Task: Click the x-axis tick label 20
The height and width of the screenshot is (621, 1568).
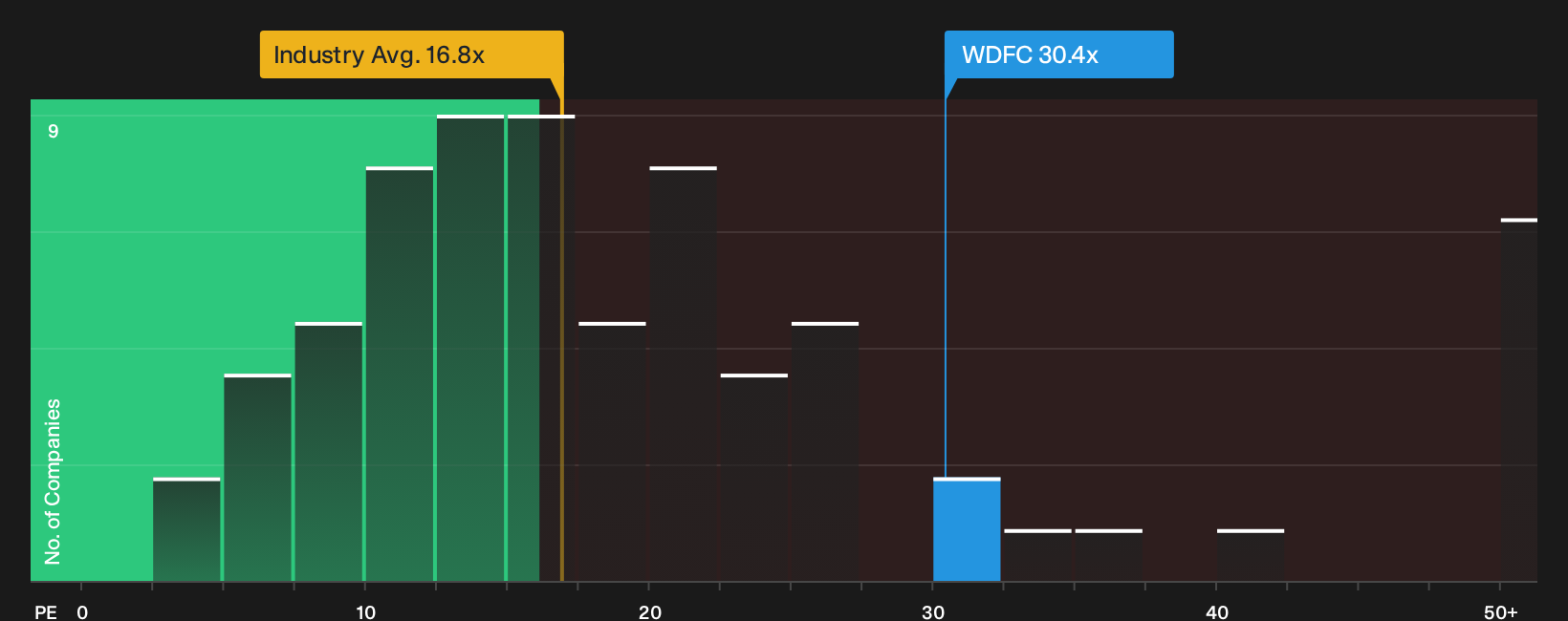Action: click(649, 612)
